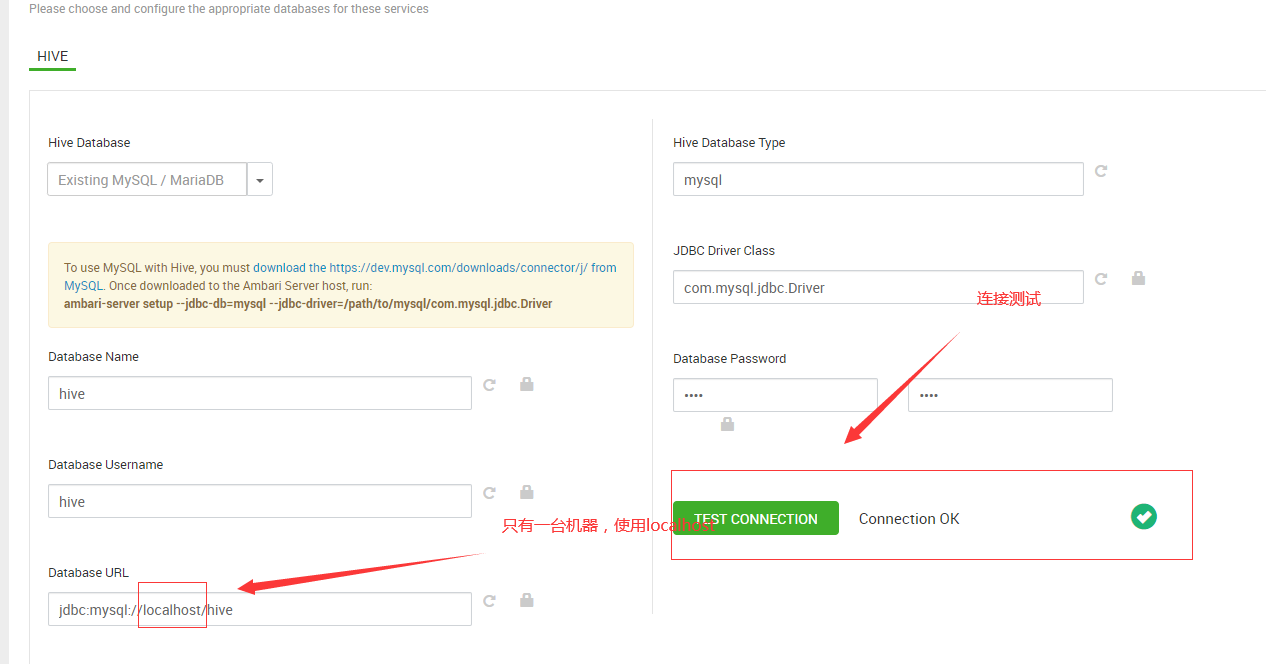Reset Database Username with the refresh icon
This screenshot has width=1266, height=664.
pyautogui.click(x=490, y=492)
